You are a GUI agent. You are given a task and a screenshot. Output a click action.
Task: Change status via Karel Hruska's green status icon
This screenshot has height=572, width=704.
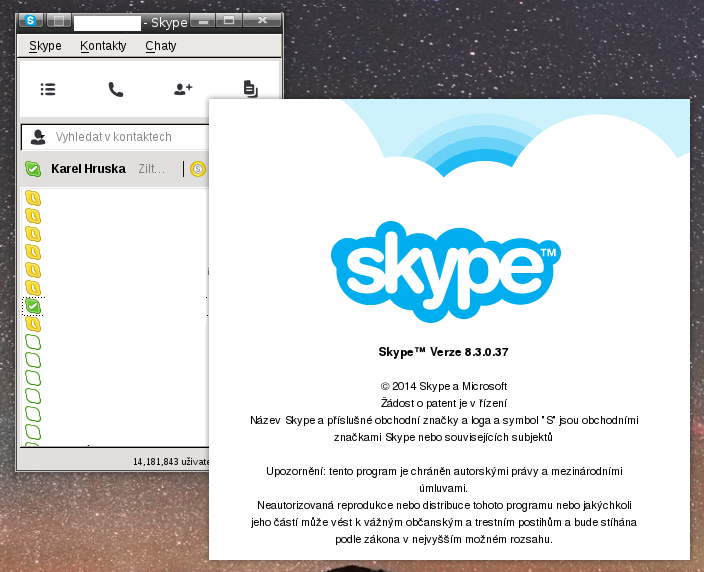(33, 169)
